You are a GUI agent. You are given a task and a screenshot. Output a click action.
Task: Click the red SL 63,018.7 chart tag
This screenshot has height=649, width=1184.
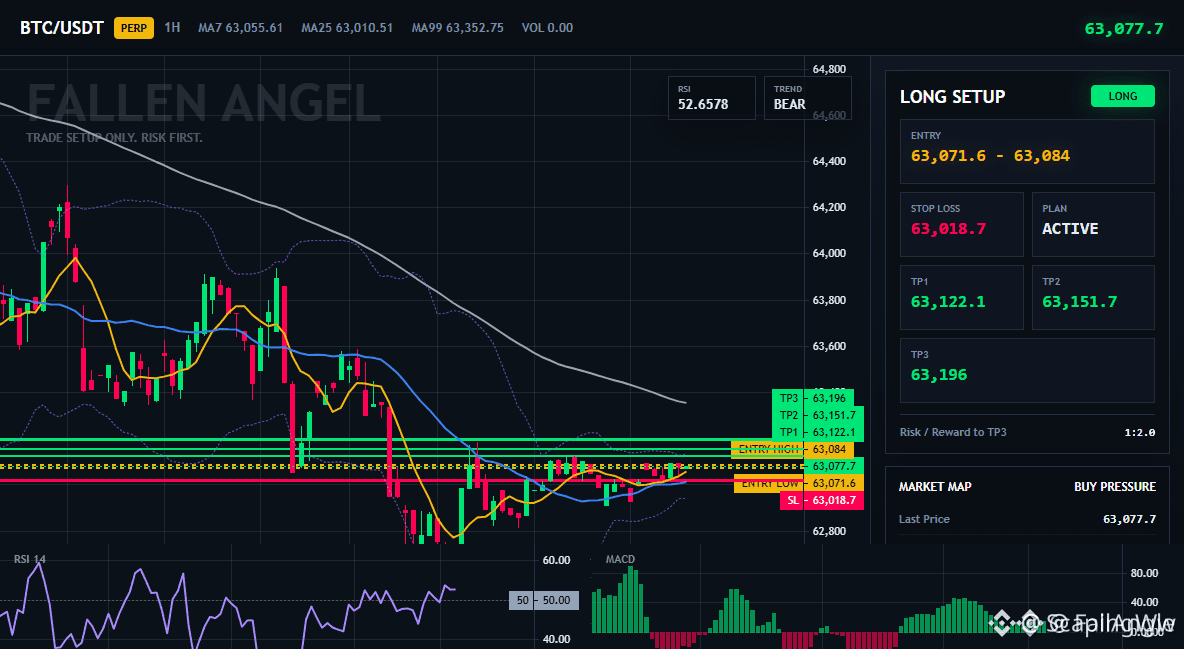822,500
